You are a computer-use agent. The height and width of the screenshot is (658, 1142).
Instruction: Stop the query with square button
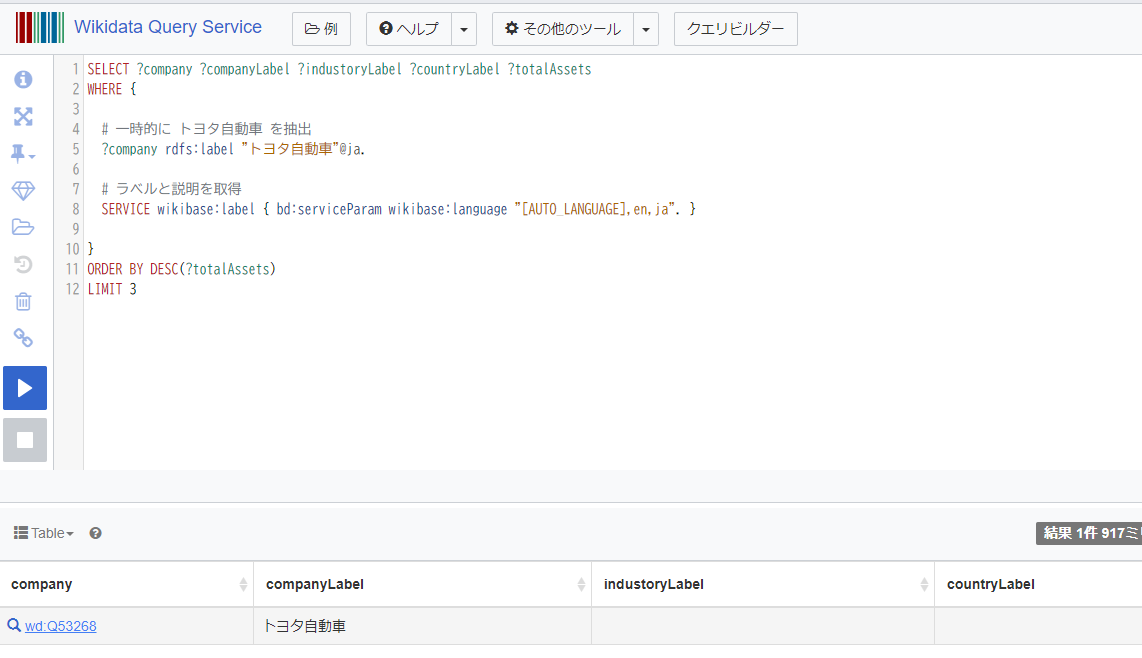(25, 440)
